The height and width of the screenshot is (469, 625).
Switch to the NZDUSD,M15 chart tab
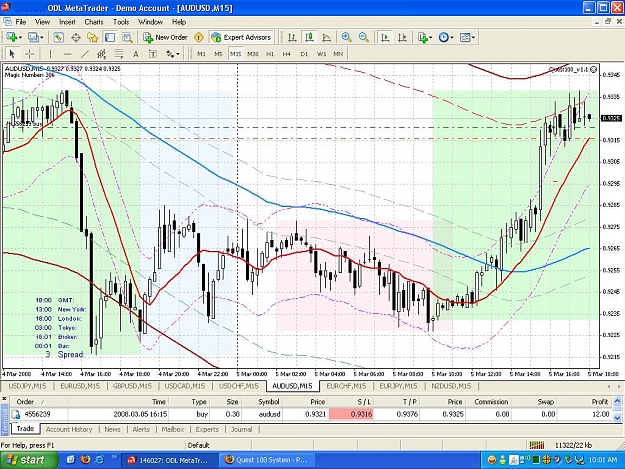(x=451, y=386)
